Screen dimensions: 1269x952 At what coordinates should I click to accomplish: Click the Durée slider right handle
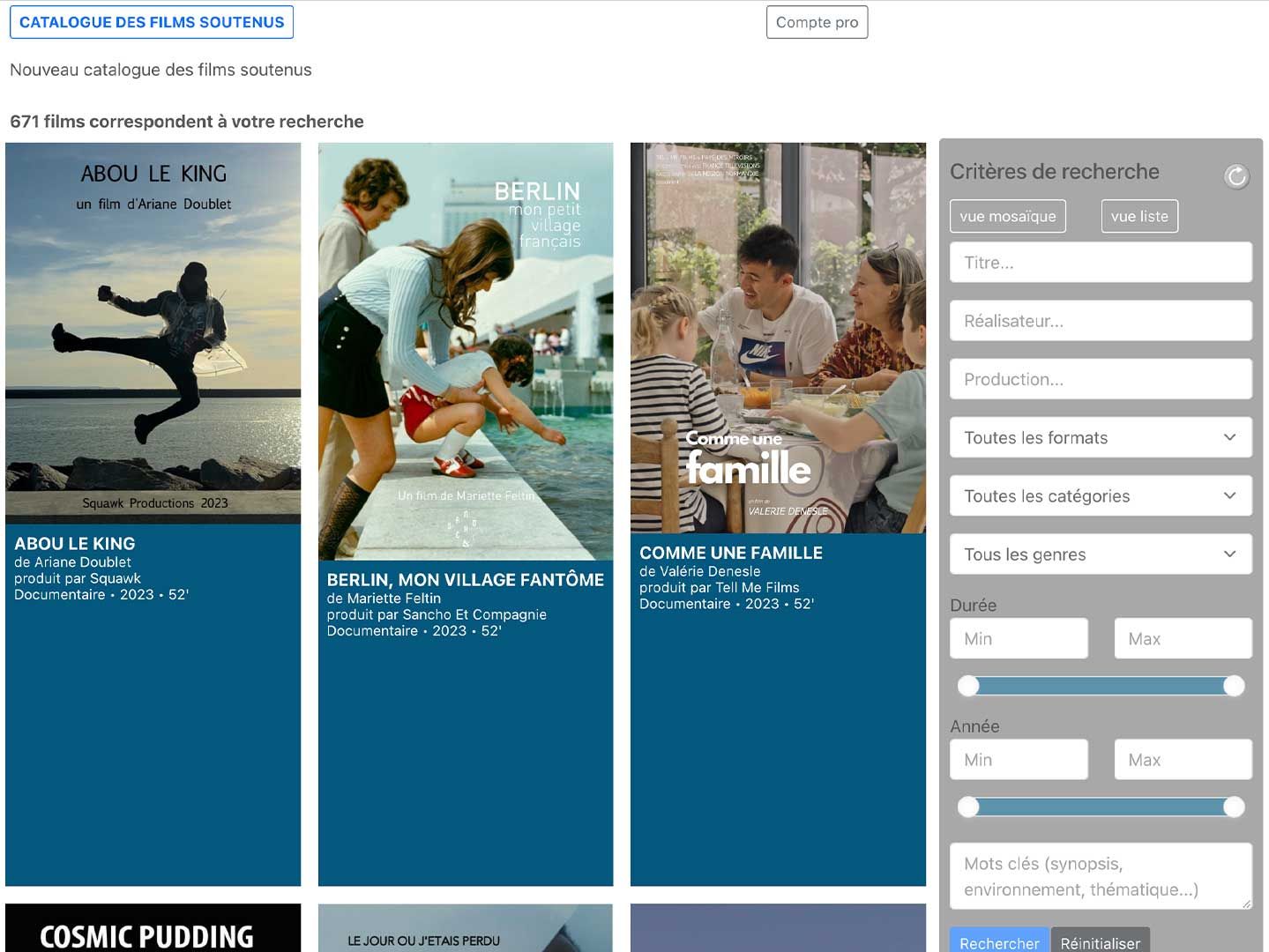pos(1234,686)
